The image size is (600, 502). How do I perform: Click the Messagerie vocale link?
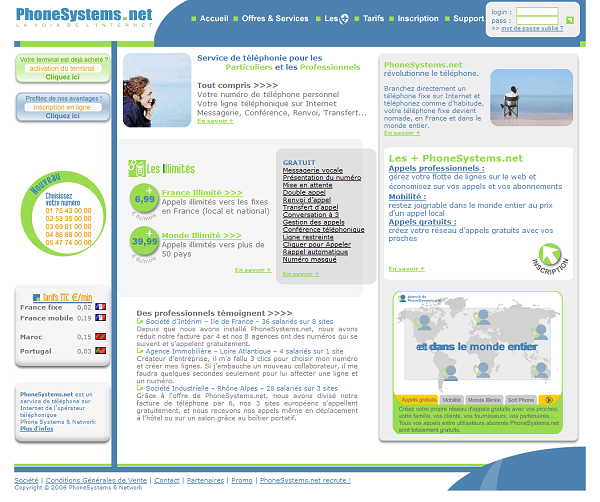(312, 170)
